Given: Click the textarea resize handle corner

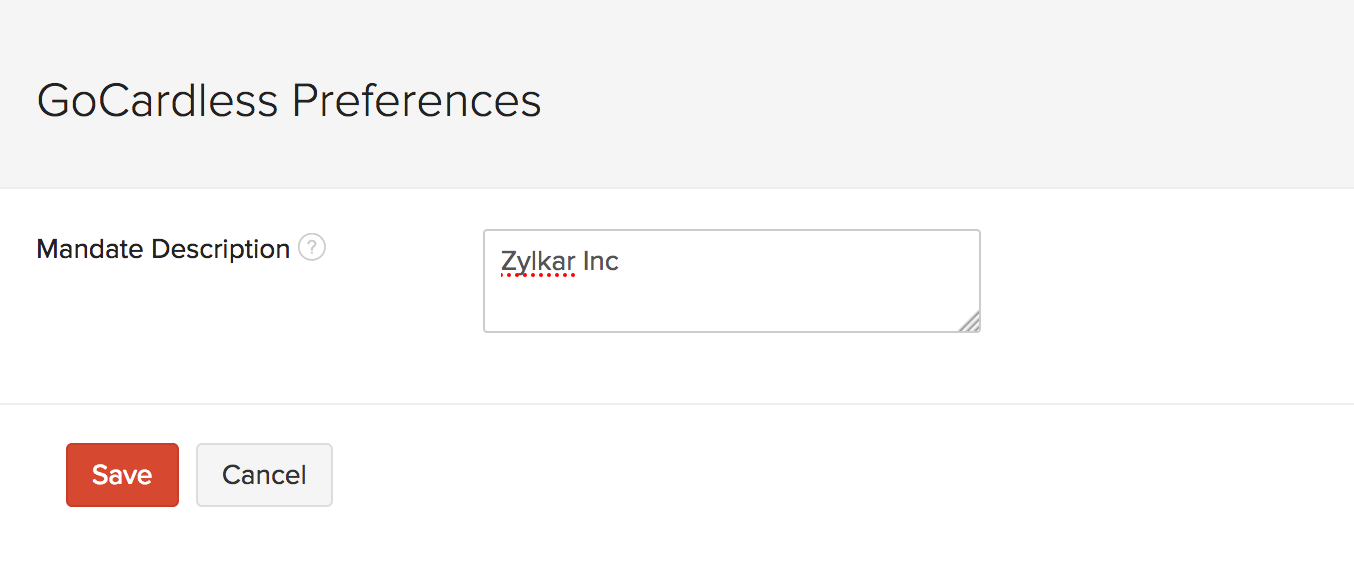Looking at the screenshot, I should point(970,321).
